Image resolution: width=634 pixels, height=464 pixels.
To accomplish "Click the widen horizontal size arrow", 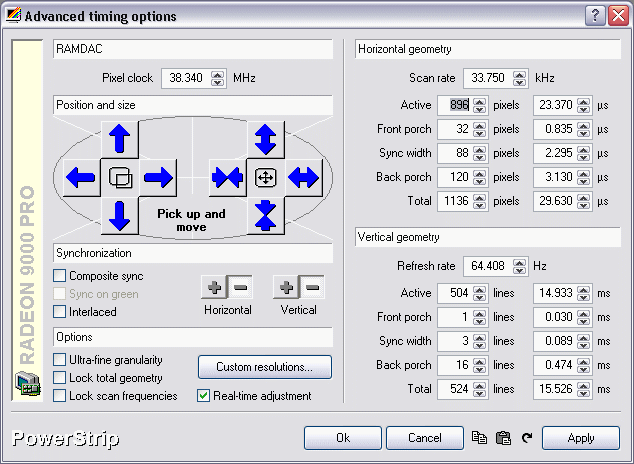I will [304, 178].
